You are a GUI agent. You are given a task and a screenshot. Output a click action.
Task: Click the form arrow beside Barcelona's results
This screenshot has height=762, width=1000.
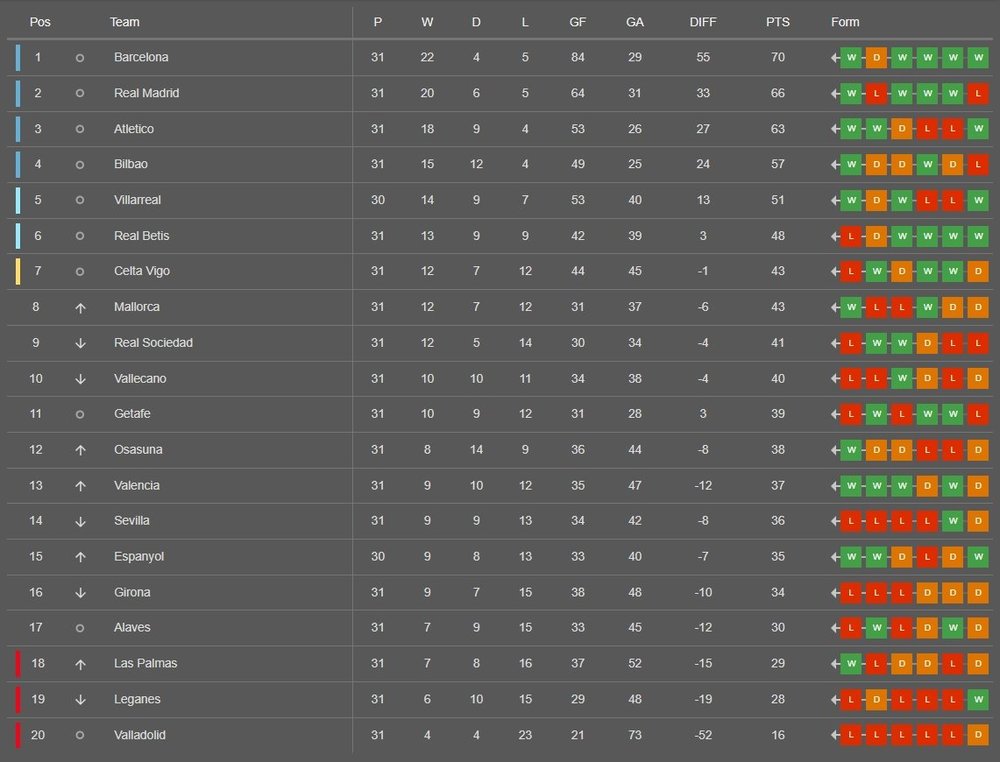tap(835, 58)
